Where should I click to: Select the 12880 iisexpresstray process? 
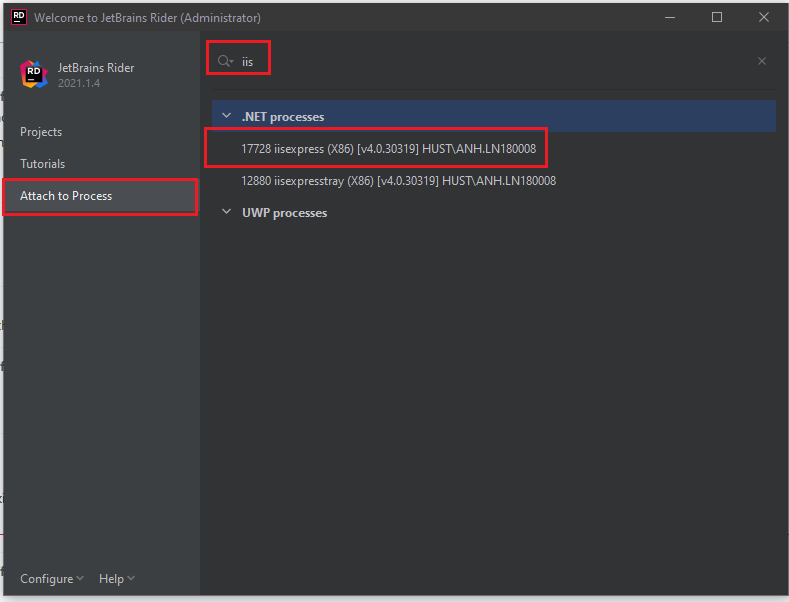tap(398, 181)
